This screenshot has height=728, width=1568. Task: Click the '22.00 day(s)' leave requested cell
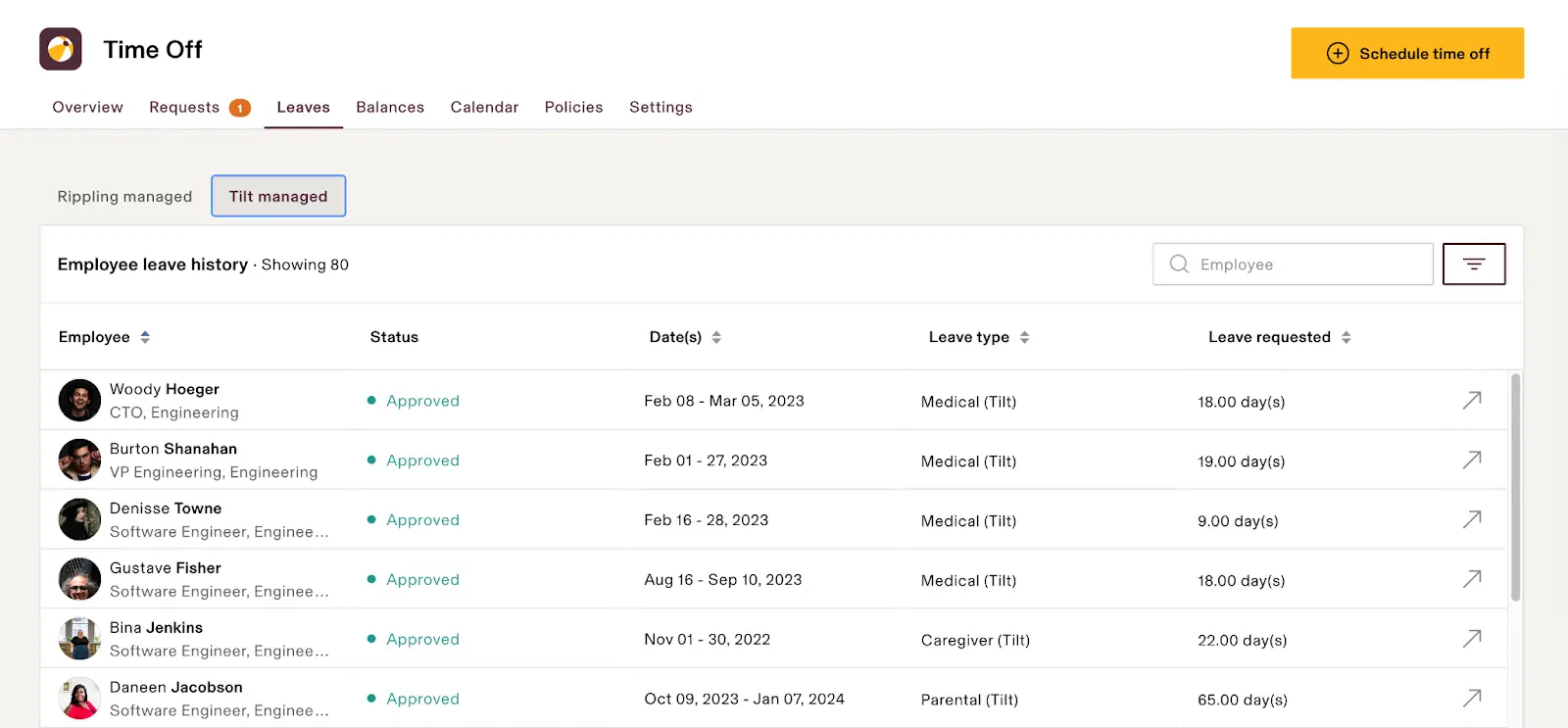(1243, 641)
